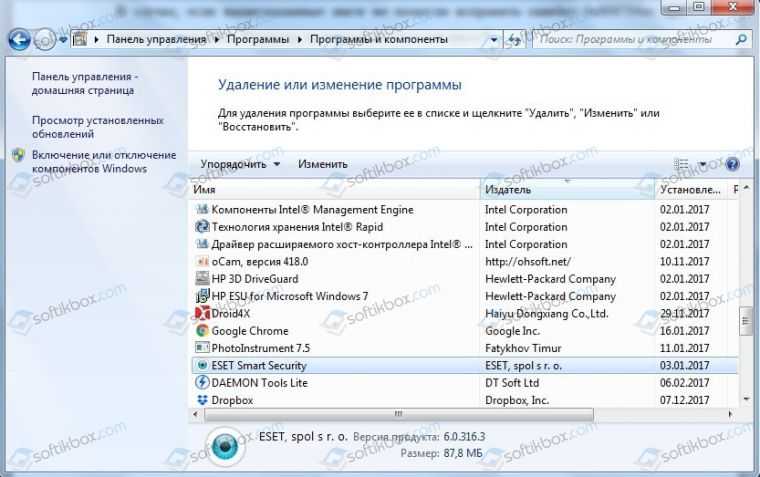Click icon of Intel host controller driver row
This screenshot has height=477, width=760.
(202, 244)
